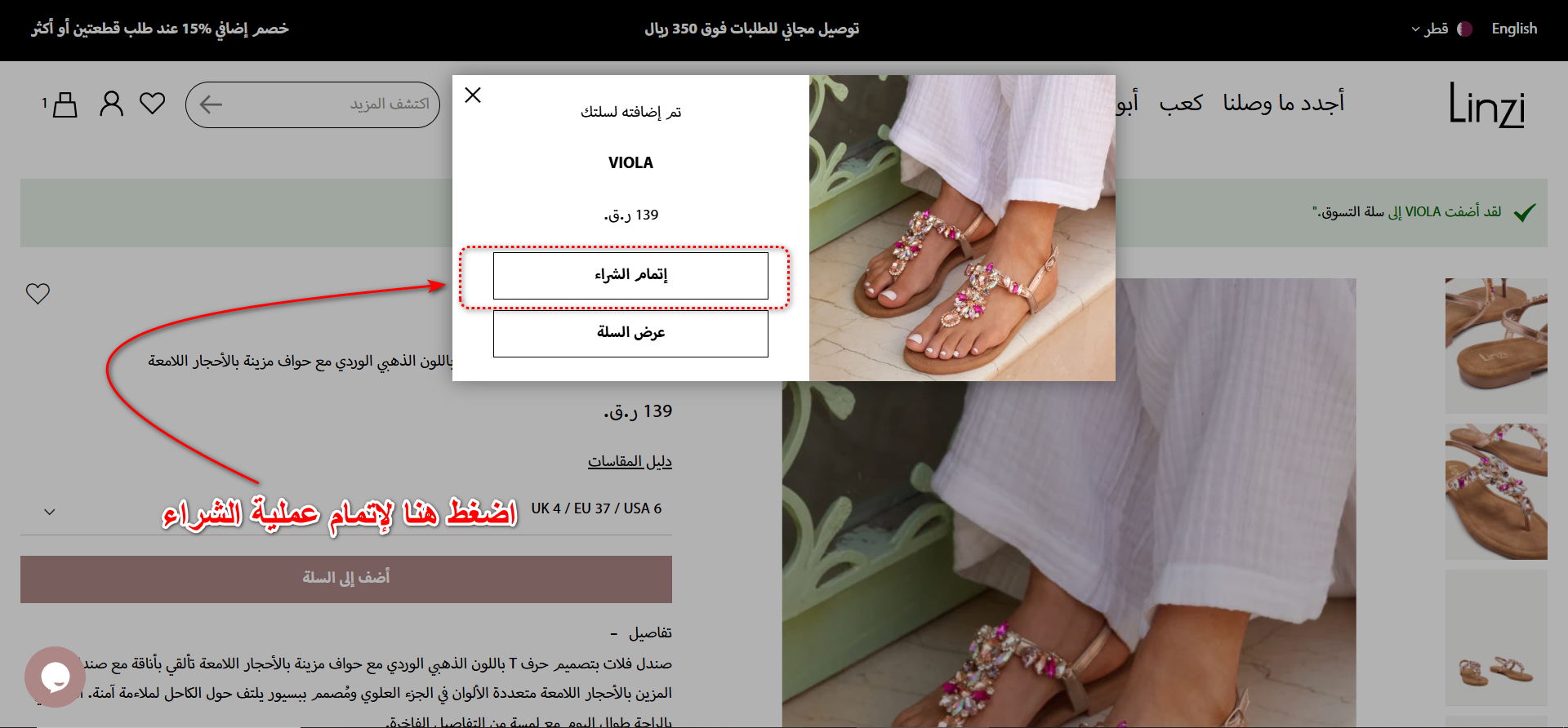Click the Linzi logo
The height and width of the screenshot is (728, 1568).
1486,104
